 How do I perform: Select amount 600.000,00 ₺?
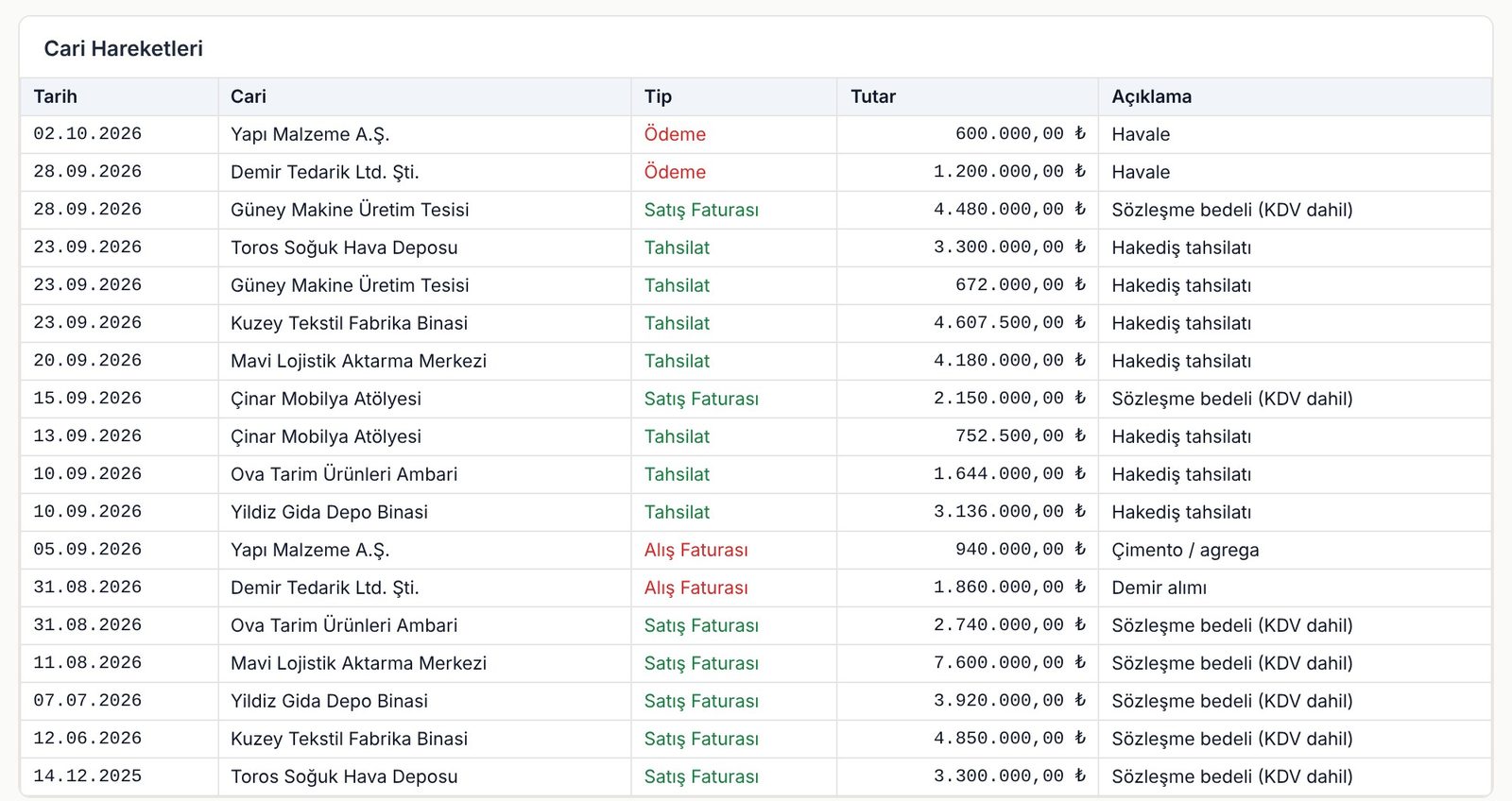click(1021, 134)
